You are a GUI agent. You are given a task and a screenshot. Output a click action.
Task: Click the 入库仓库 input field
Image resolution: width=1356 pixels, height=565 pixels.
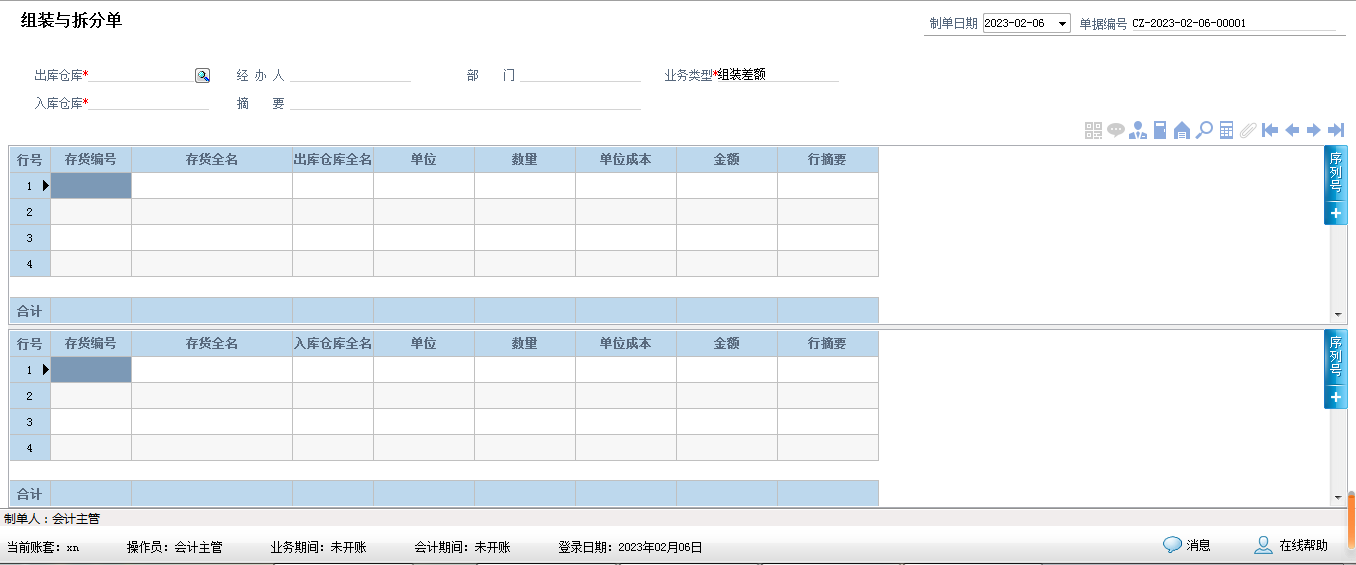click(x=148, y=102)
